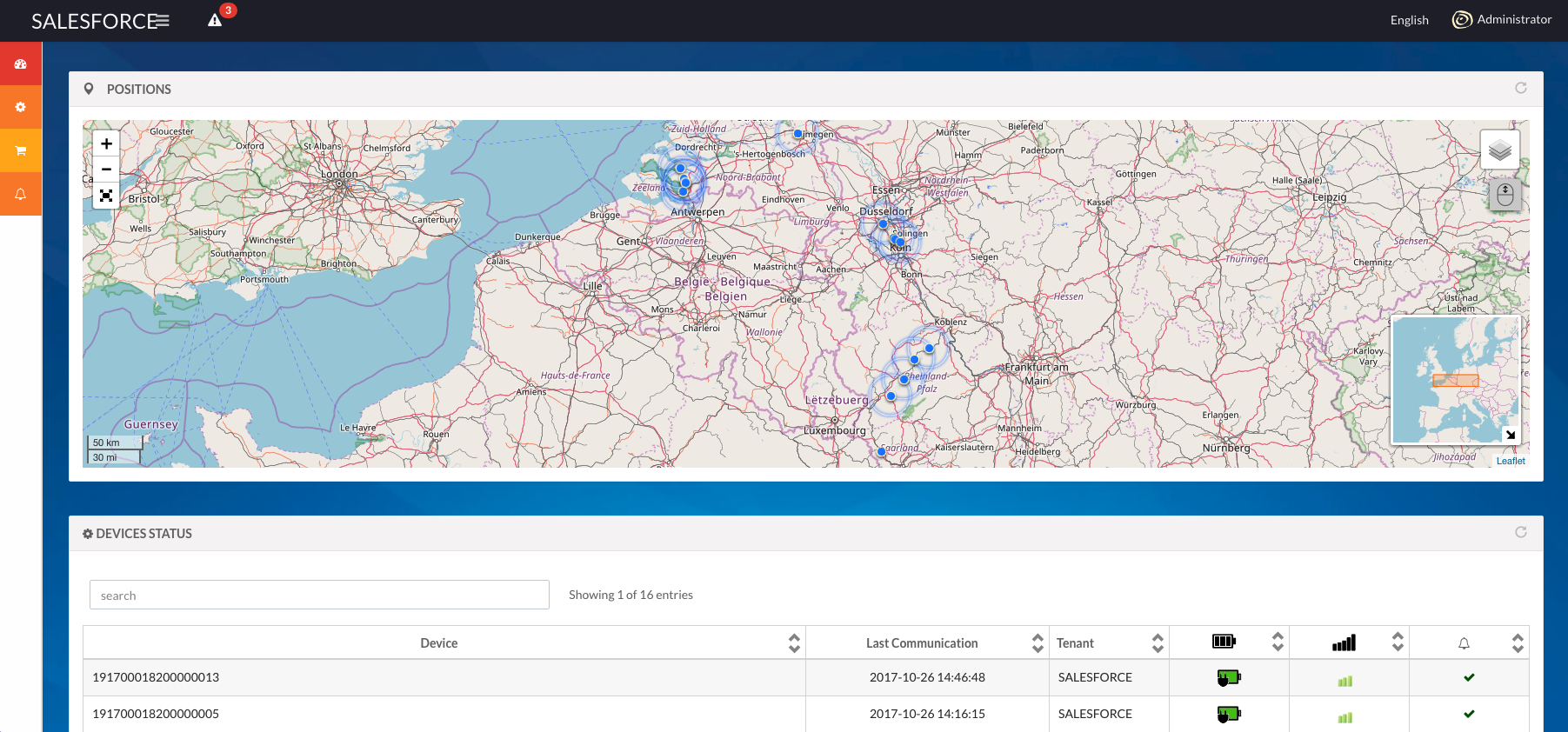Open the map layers control
Screen dimensions: 1568x732
click(1499, 150)
